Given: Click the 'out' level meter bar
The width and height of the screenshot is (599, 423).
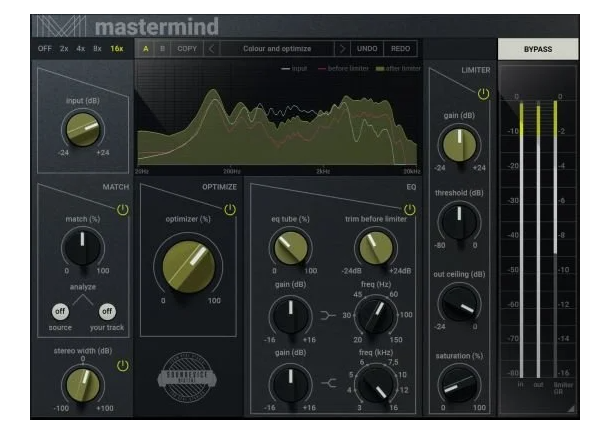Looking at the screenshot, I should click(538, 239).
